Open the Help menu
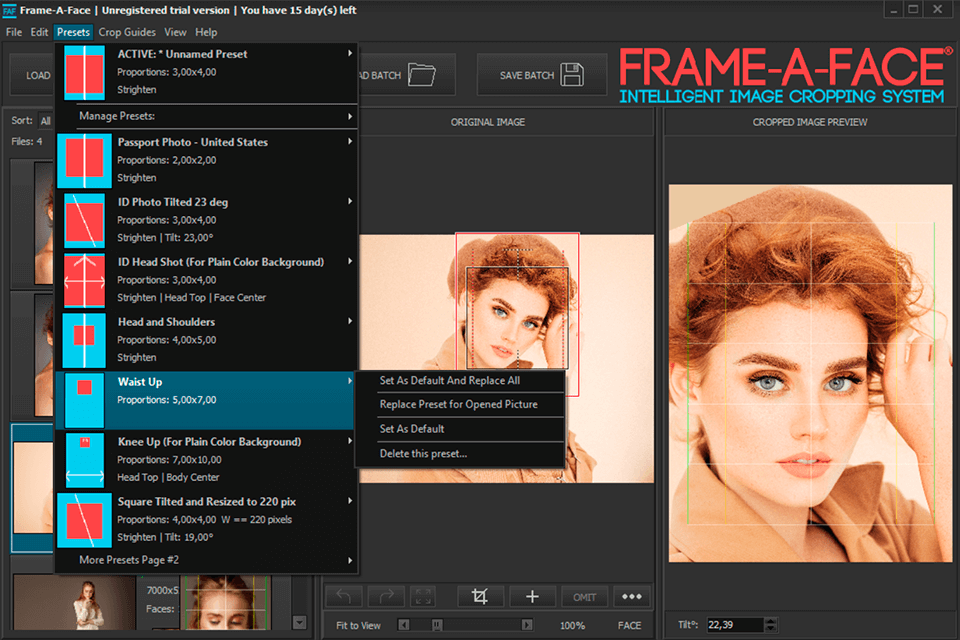Viewport: 960px width, 640px height. pyautogui.click(x=206, y=32)
